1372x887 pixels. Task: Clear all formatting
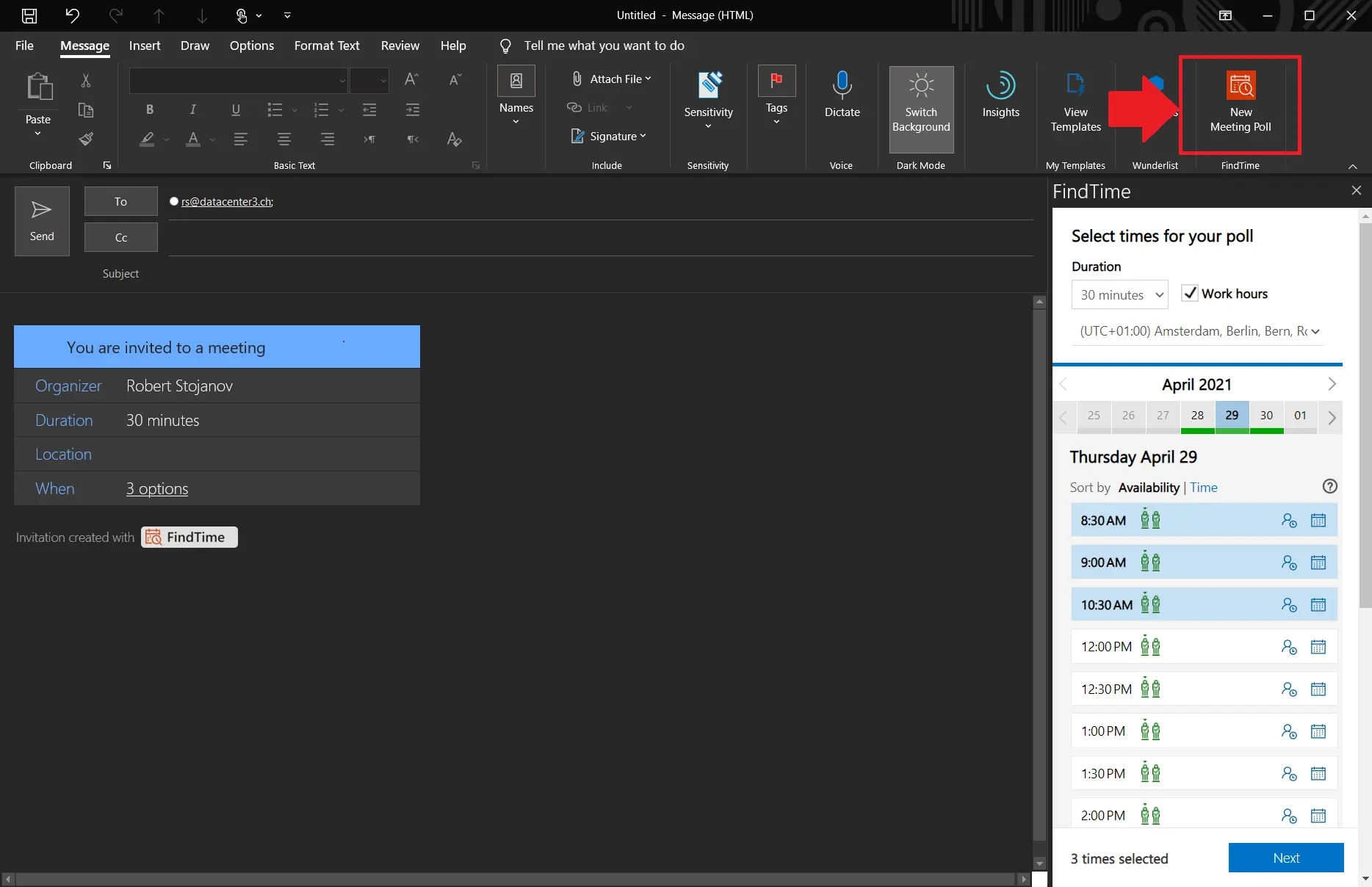coord(455,139)
